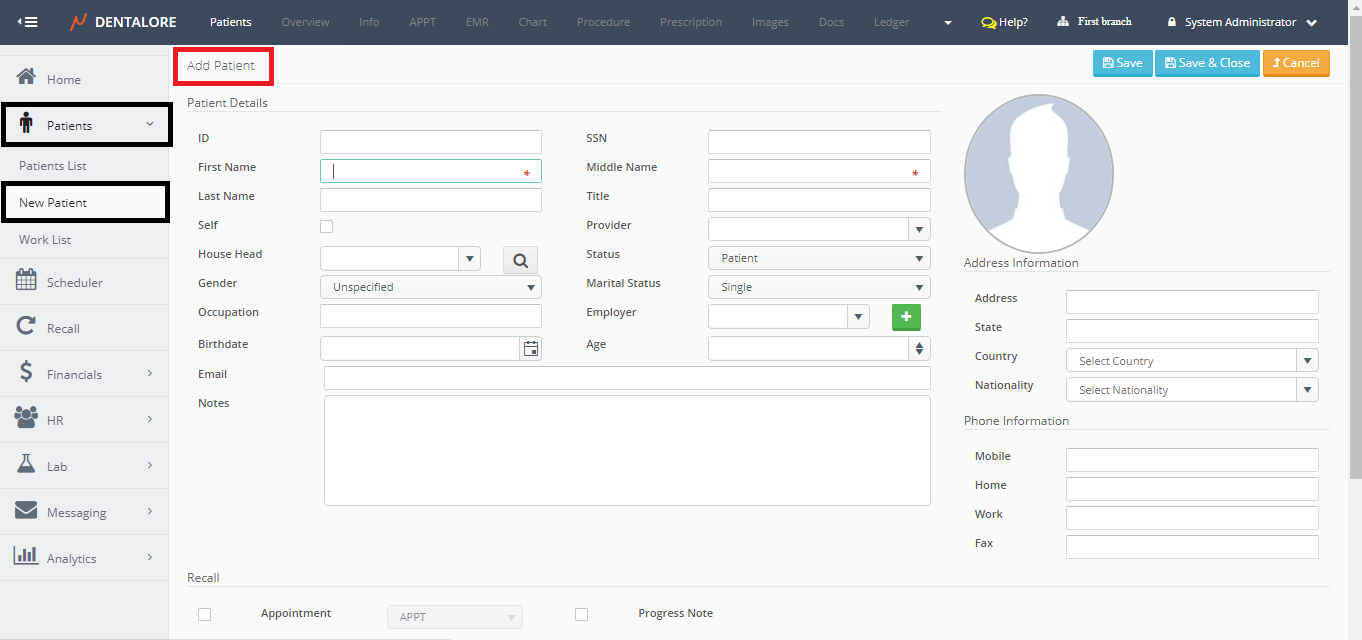Open the Gender dropdown
1362x640 pixels.
coord(431,287)
